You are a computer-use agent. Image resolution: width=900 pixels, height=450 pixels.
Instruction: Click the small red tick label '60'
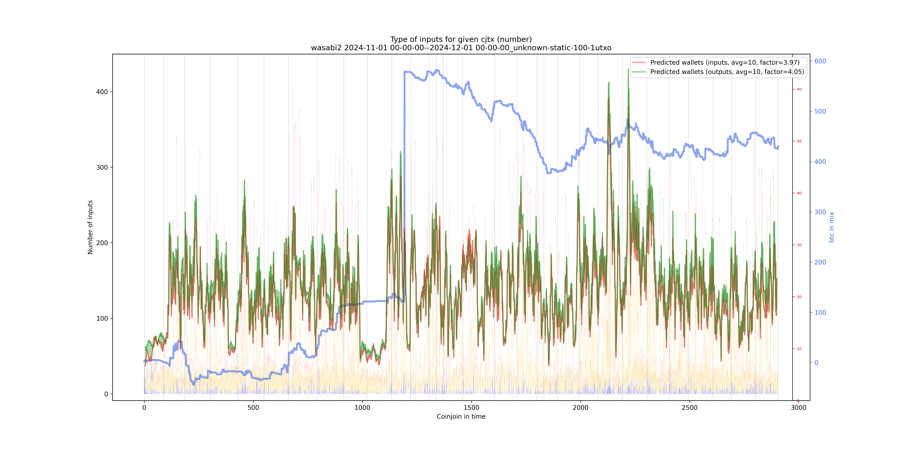(798, 90)
